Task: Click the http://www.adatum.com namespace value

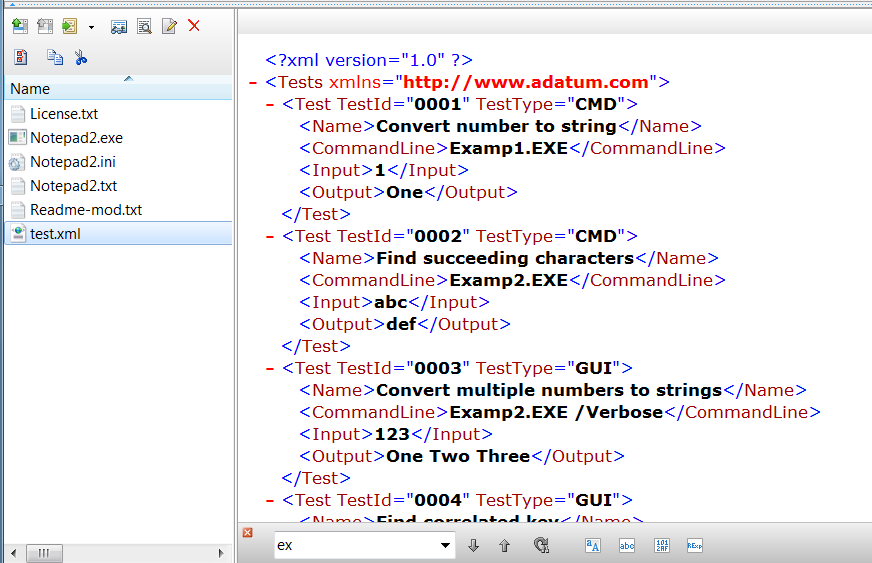Action: 526,82
